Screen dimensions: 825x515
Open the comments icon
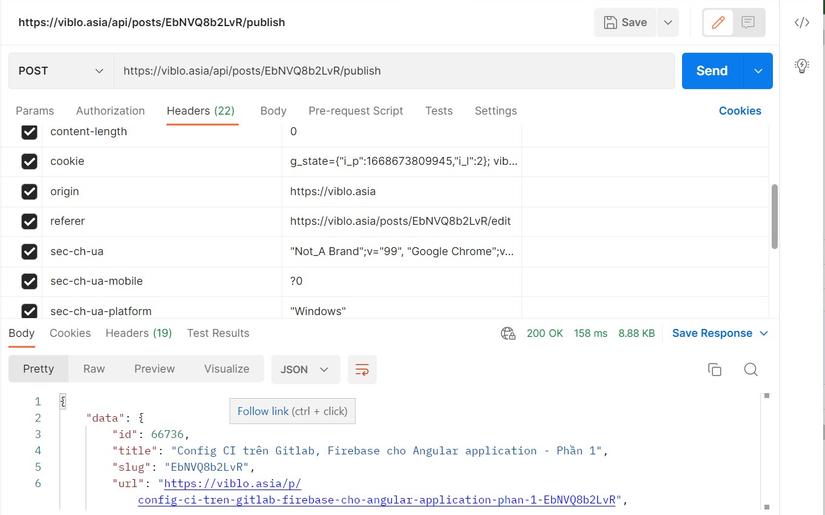point(748,22)
